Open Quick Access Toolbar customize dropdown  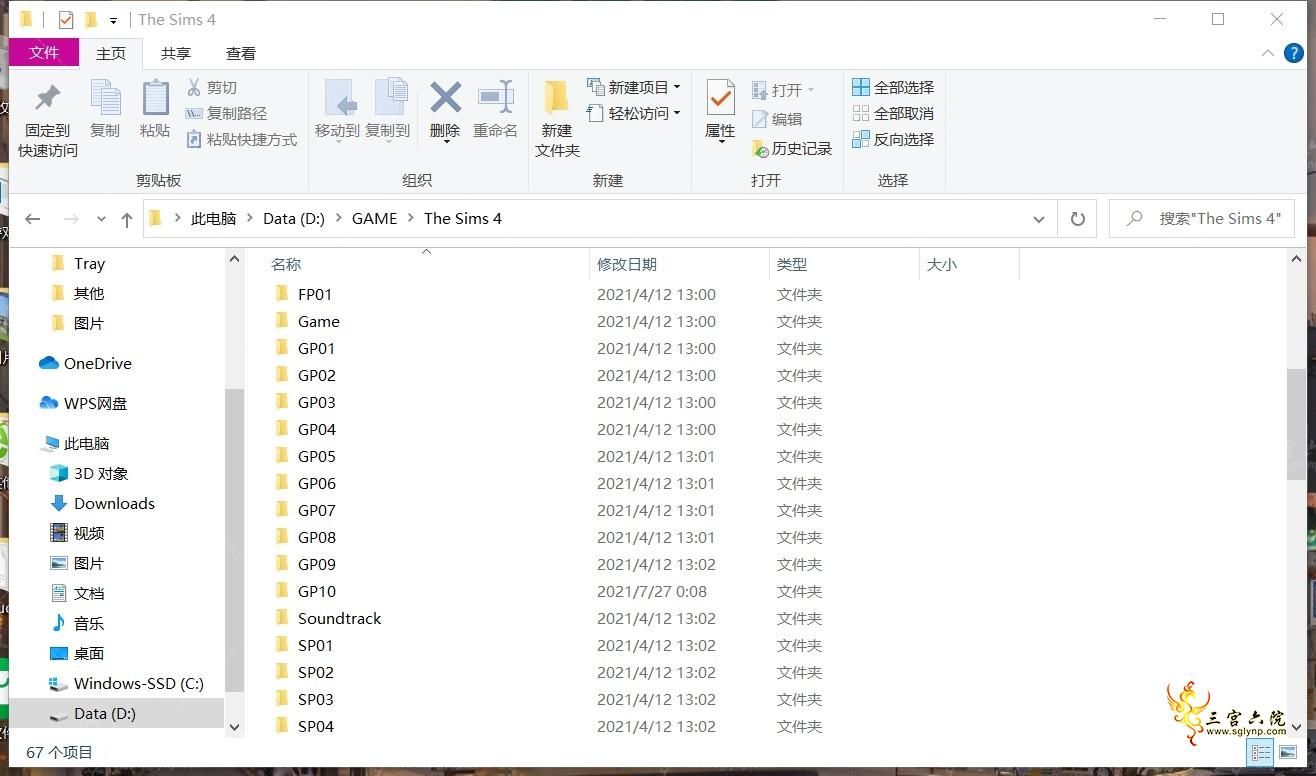[x=113, y=20]
